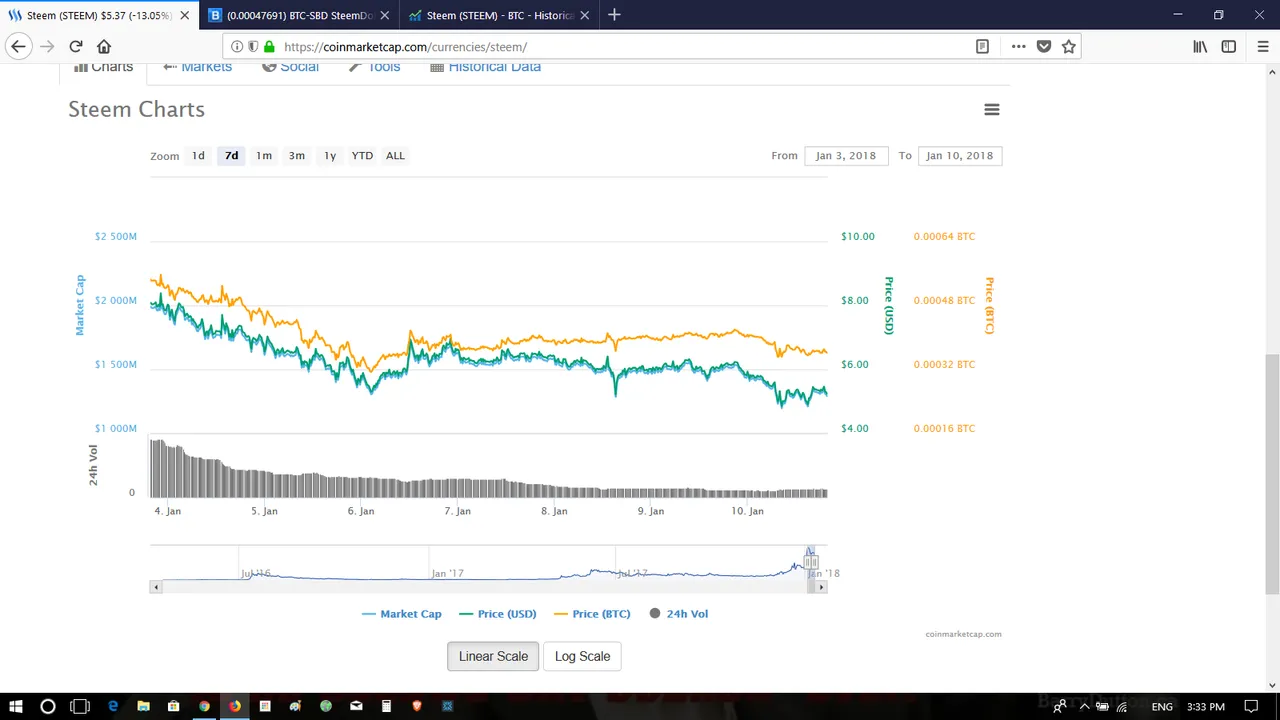Open Calculator from taskbar
Screen dimensions: 1280x720
(386, 706)
